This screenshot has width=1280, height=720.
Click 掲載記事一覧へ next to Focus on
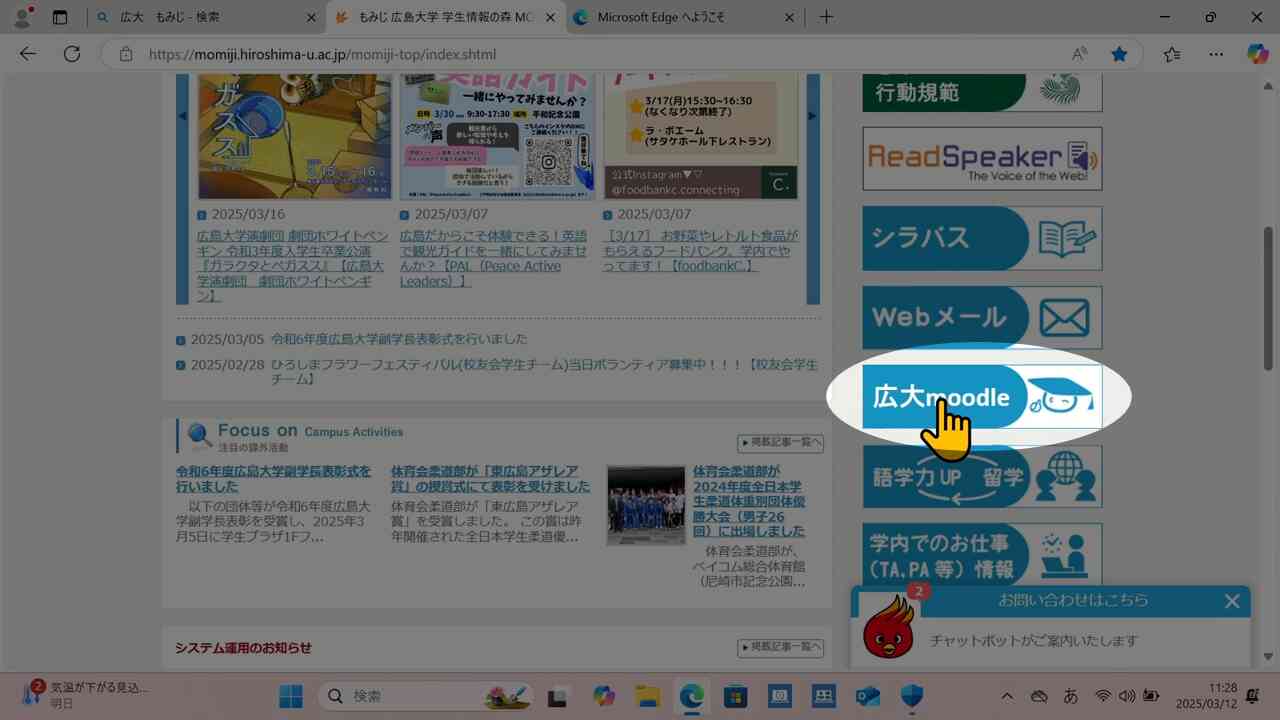(782, 443)
